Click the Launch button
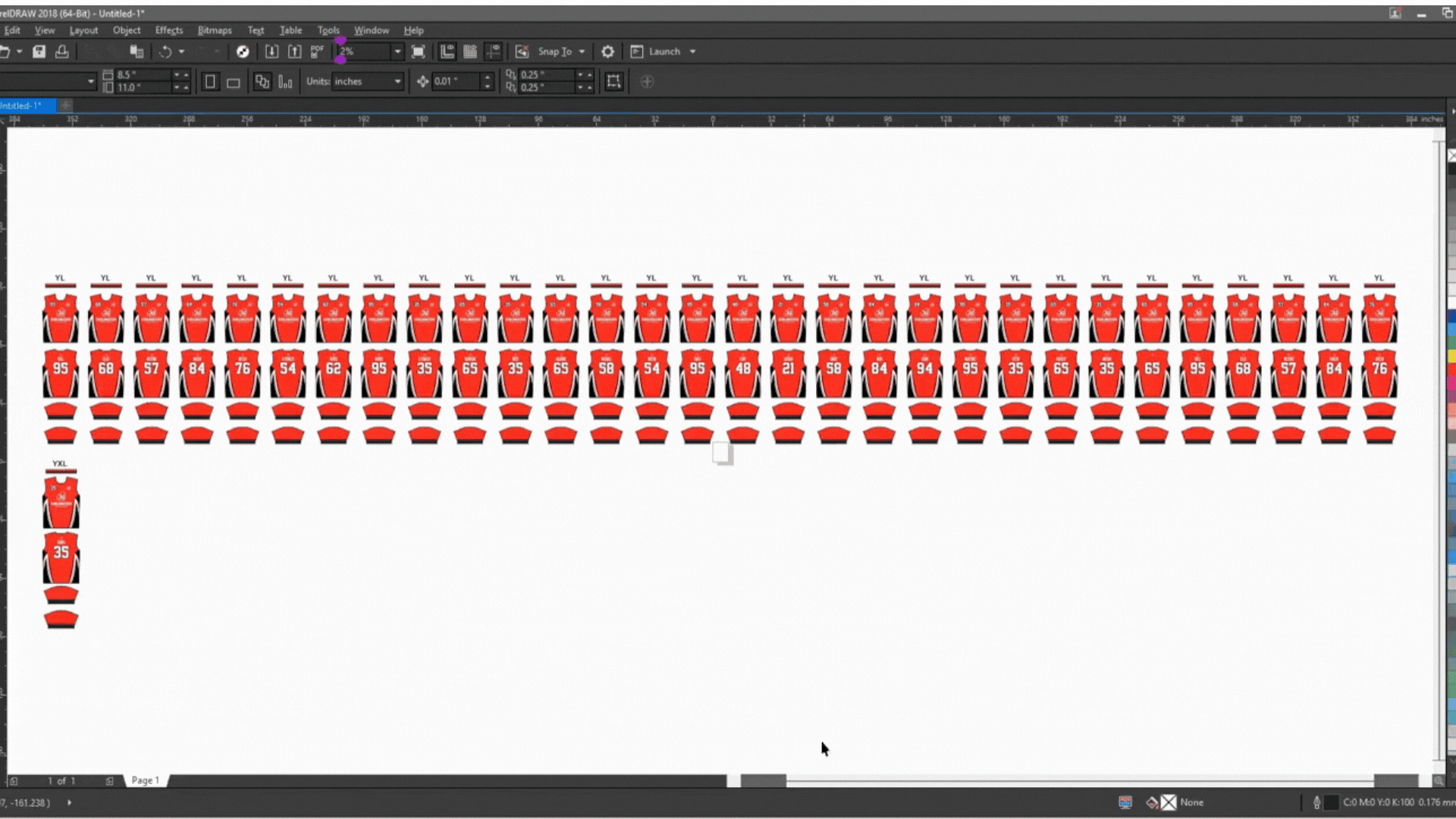The image size is (1456, 819). point(664,52)
